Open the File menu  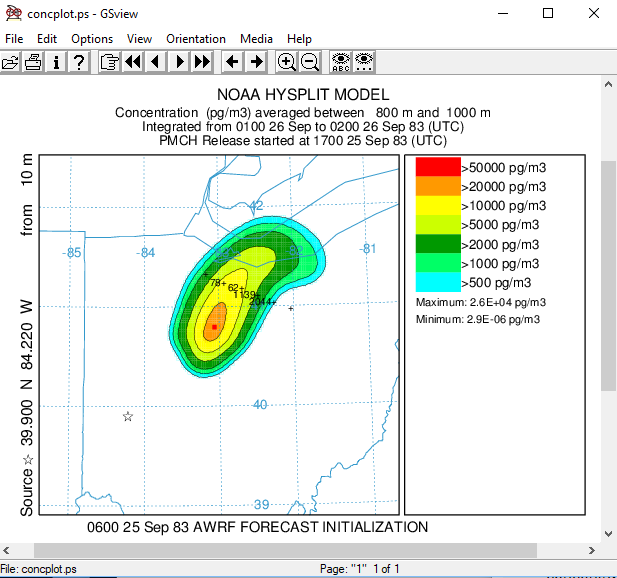click(14, 39)
